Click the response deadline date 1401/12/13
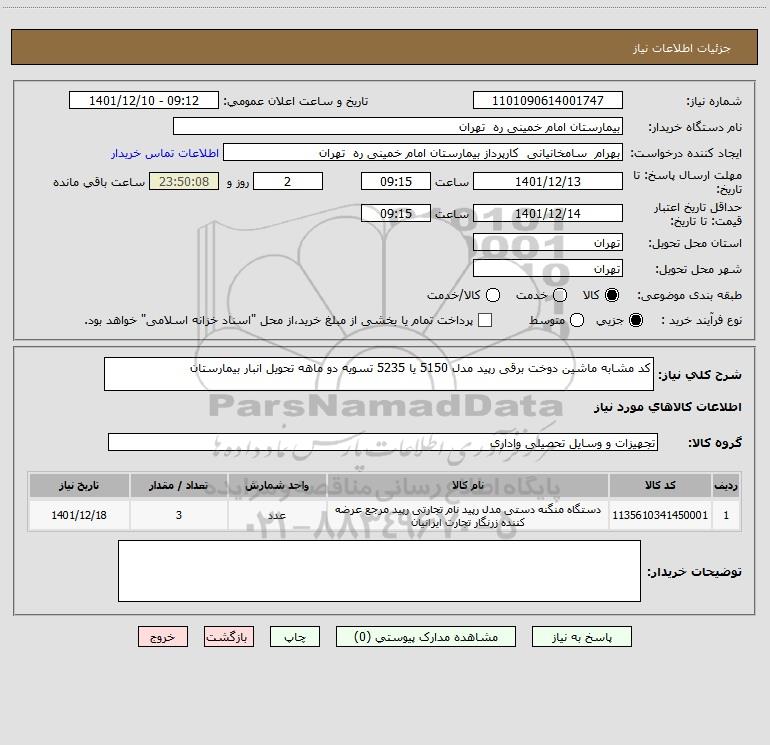Screen dimensions: 770x745 point(548,181)
